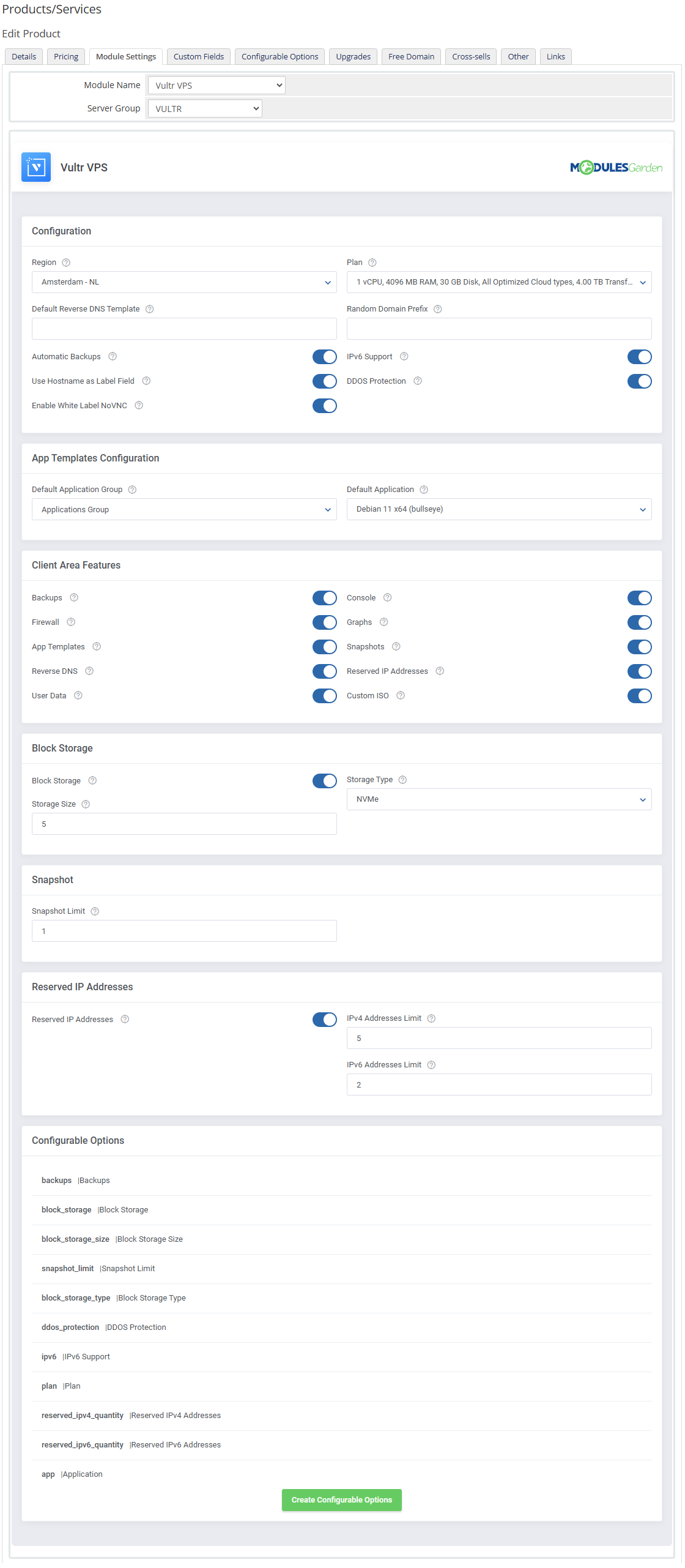The width and height of the screenshot is (685, 1568).
Task: Click help icon for IPv4 Addresses Limit
Action: [x=431, y=1018]
